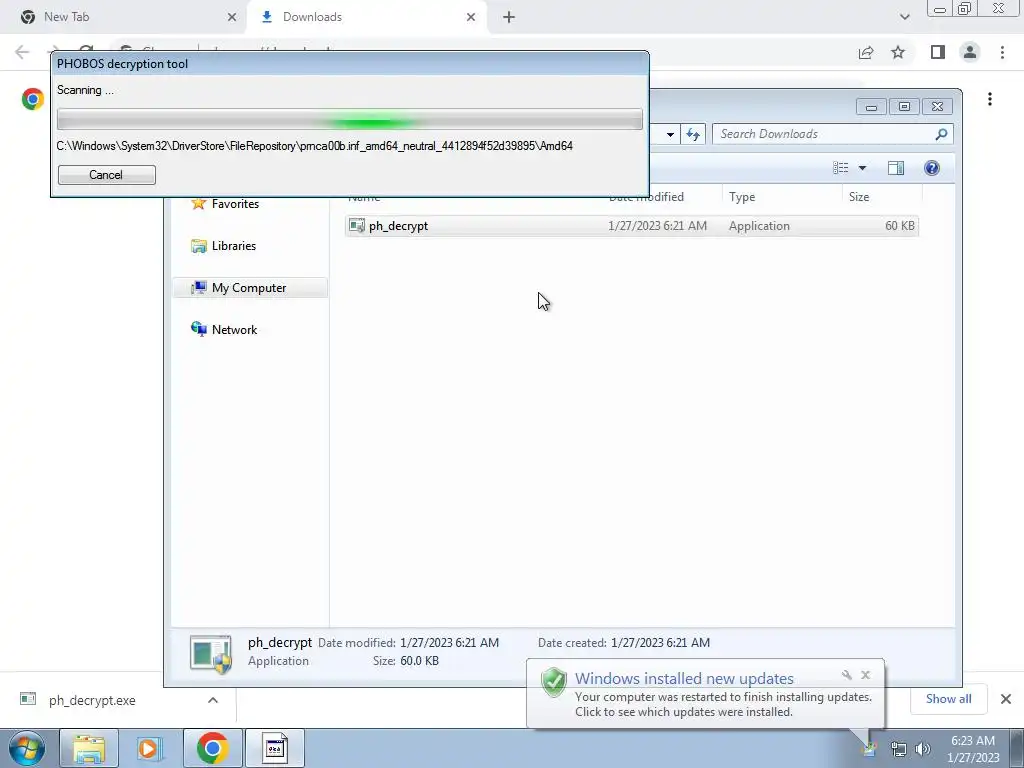Select My Computer in navigation pane
The width and height of the screenshot is (1024, 768).
(x=250, y=288)
